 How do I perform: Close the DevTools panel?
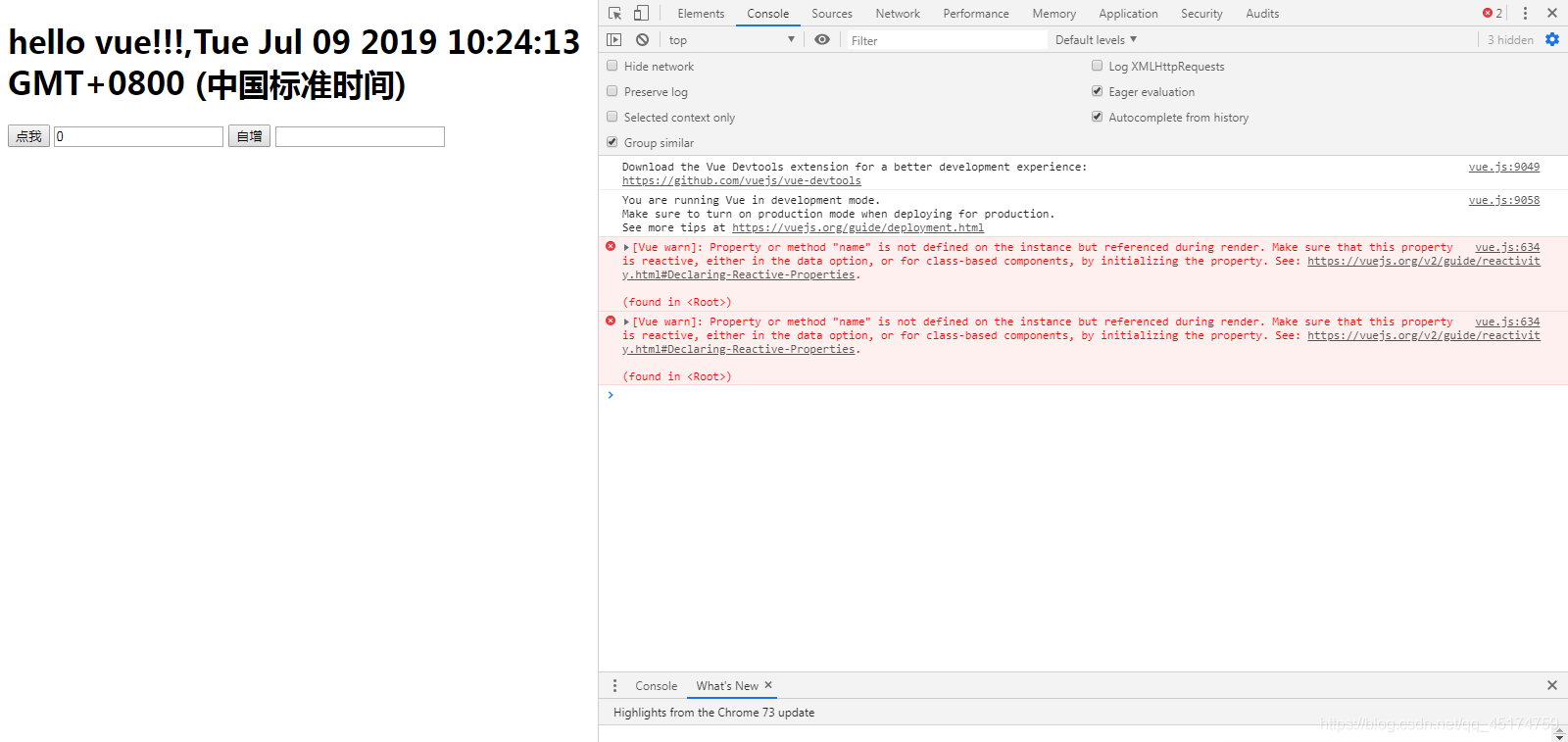(x=1552, y=14)
